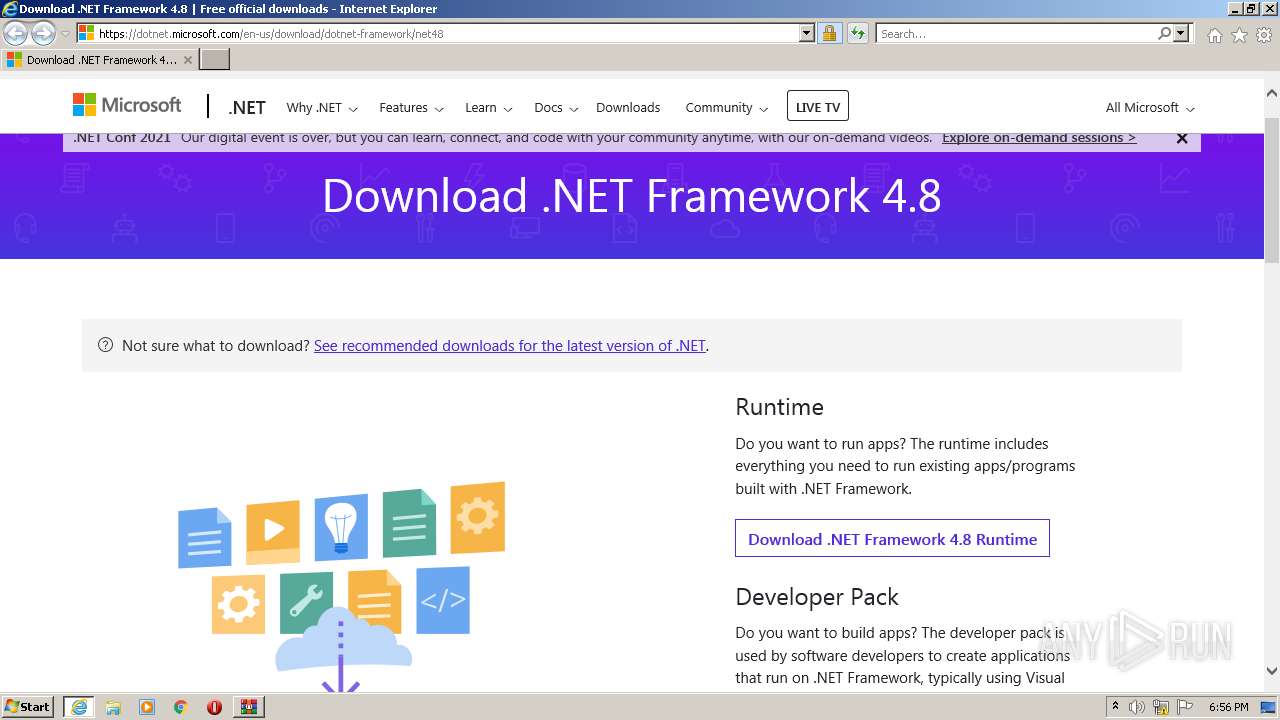Open the Downloads nav item
This screenshot has width=1280, height=720.
click(x=628, y=108)
